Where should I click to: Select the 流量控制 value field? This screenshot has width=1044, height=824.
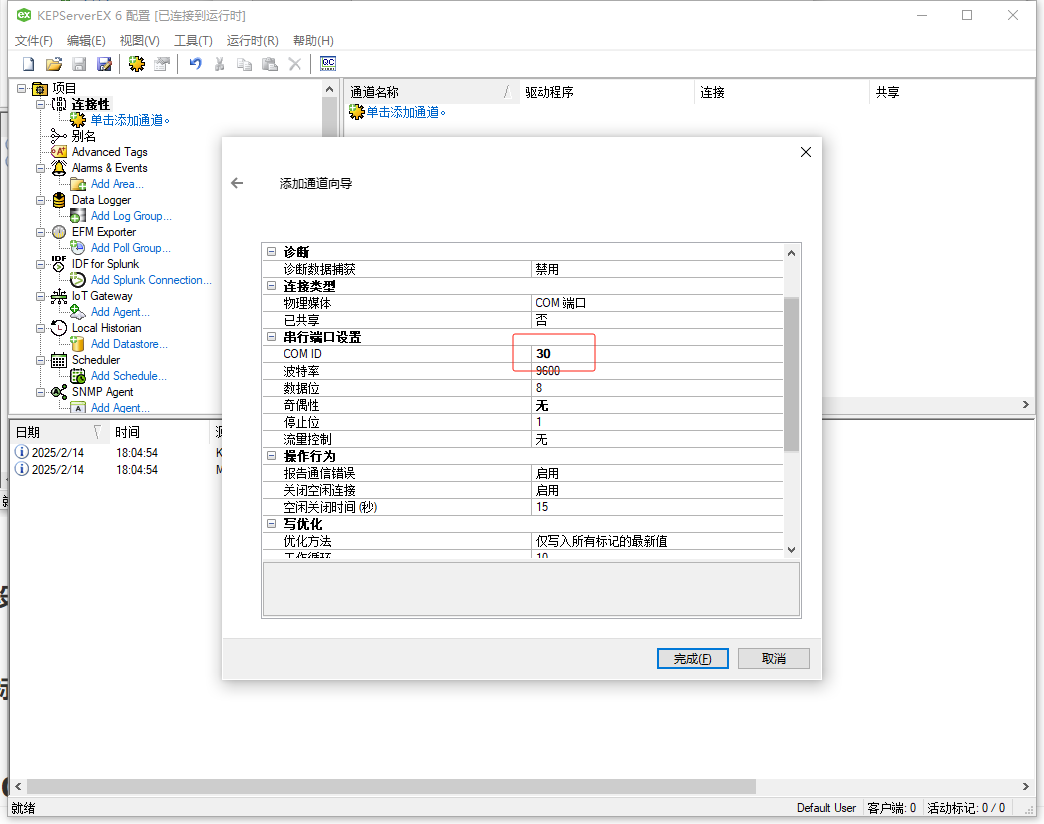point(656,439)
